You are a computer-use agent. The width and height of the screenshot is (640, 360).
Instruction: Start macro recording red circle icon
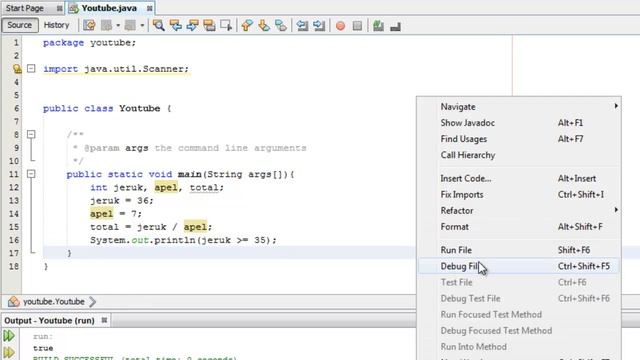pyautogui.click(x=340, y=26)
